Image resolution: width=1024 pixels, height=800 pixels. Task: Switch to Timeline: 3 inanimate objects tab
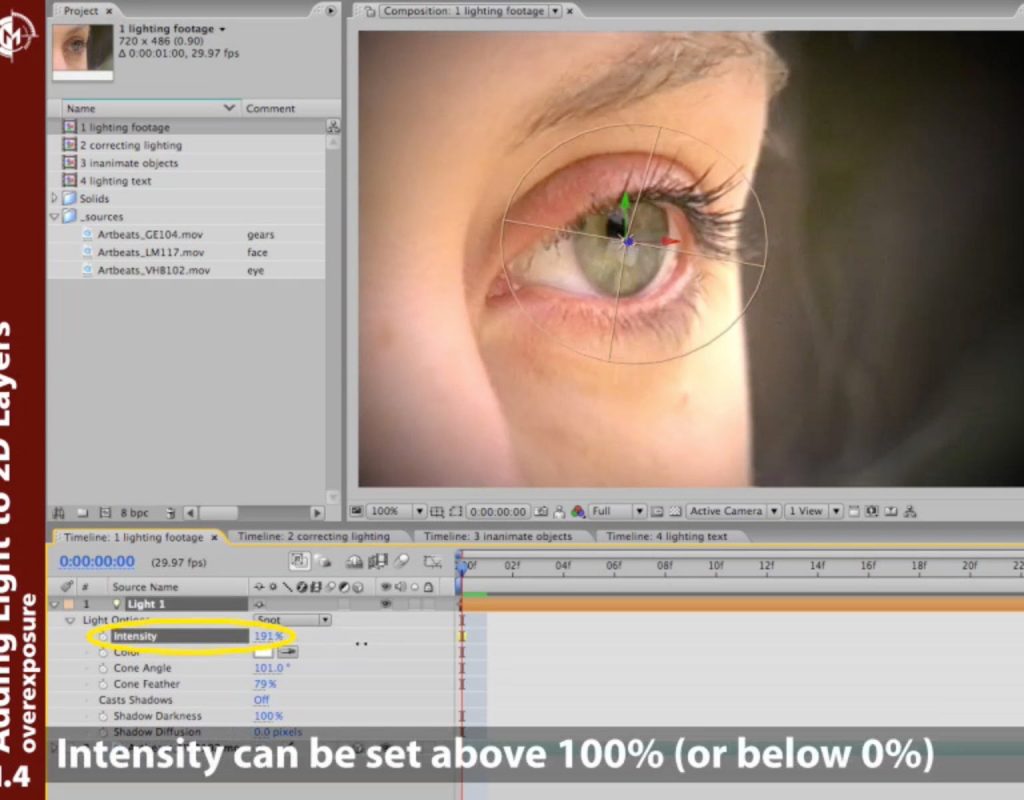498,536
